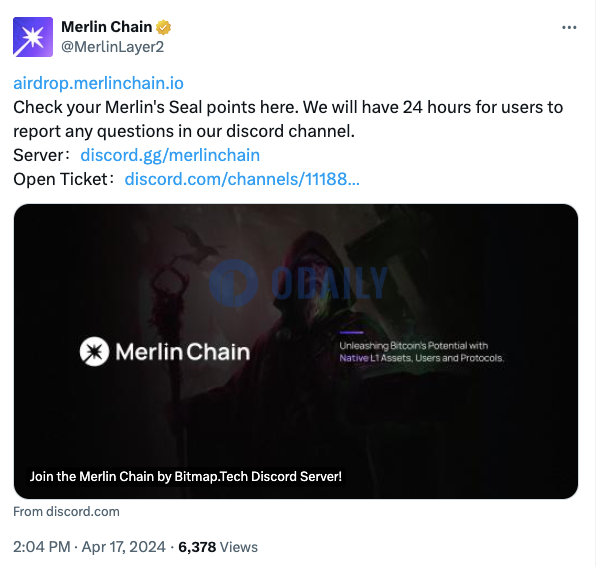
Task: Click the Join the Merlin Chain Discord caption
Action: pos(186,477)
